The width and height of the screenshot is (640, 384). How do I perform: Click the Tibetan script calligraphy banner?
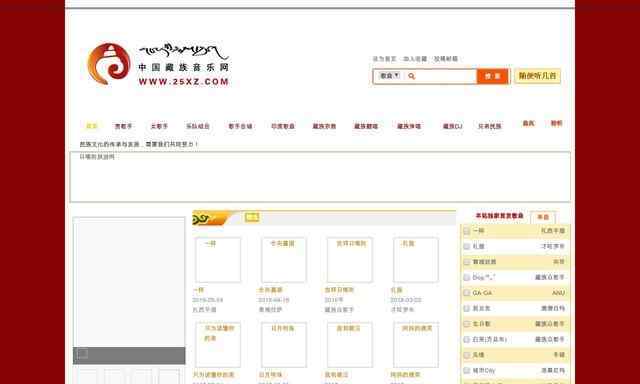pos(184,52)
